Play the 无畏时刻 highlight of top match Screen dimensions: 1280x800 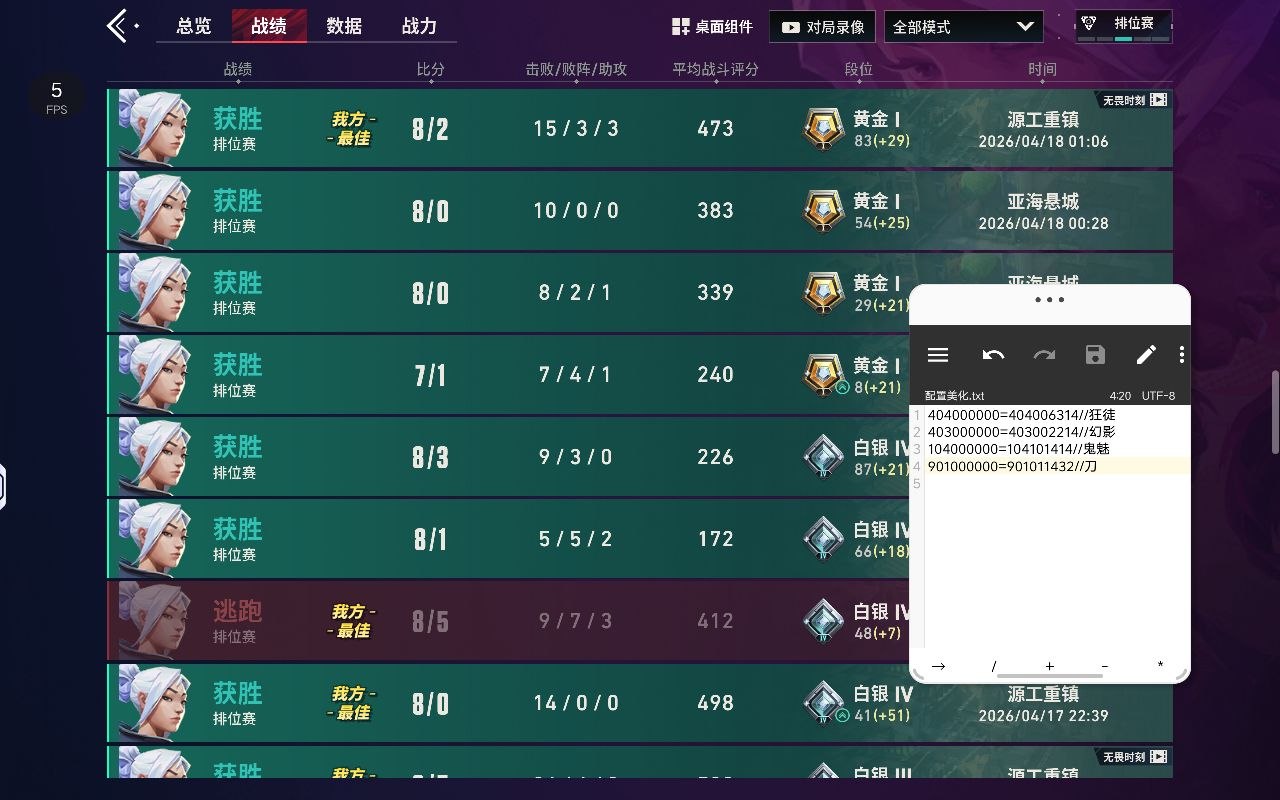tap(1135, 100)
